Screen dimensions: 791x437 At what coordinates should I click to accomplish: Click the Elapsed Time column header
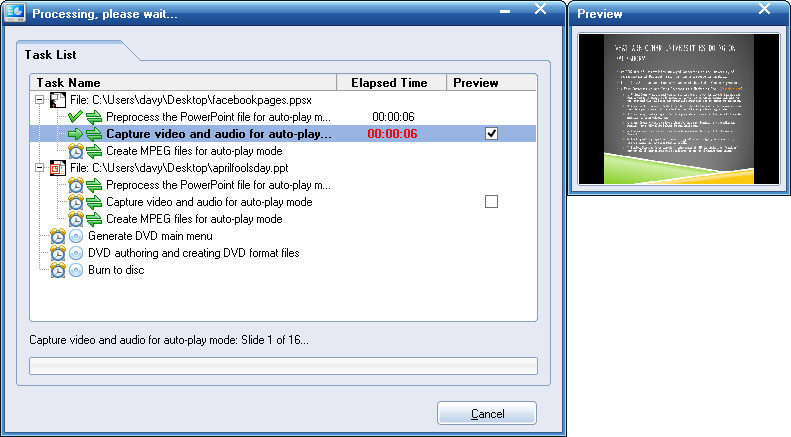coord(391,83)
